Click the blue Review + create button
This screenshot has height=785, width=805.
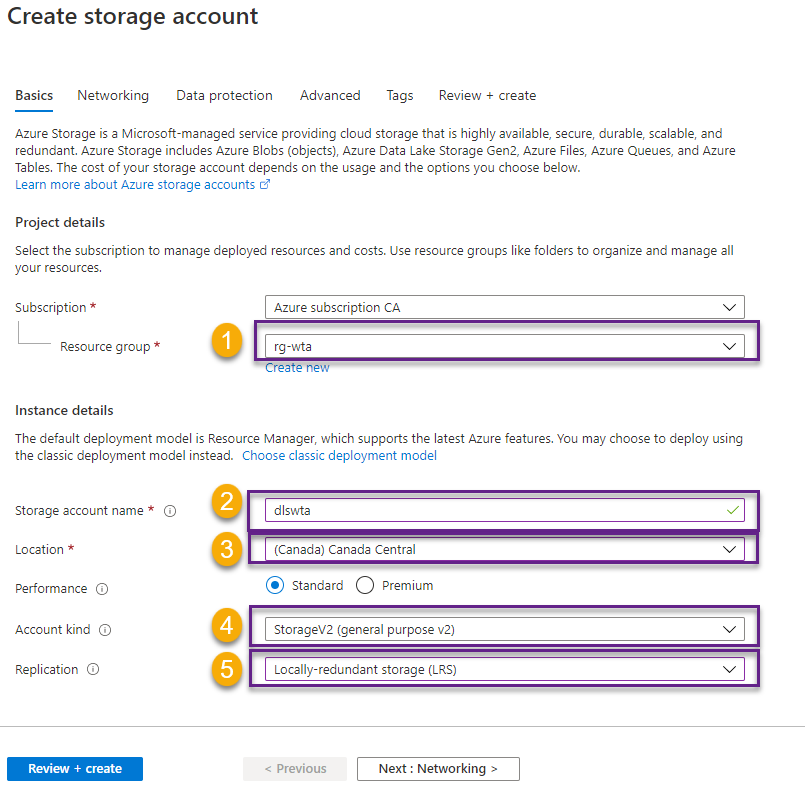[75, 769]
